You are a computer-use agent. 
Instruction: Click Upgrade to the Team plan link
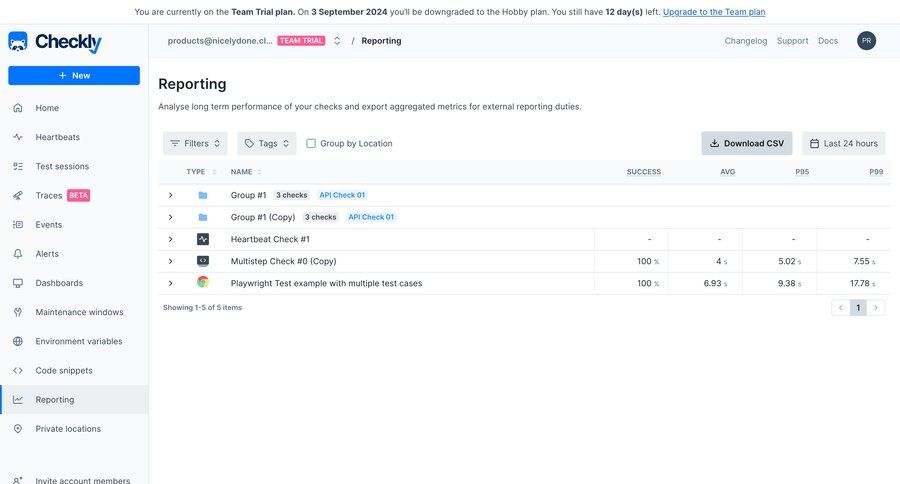(714, 12)
